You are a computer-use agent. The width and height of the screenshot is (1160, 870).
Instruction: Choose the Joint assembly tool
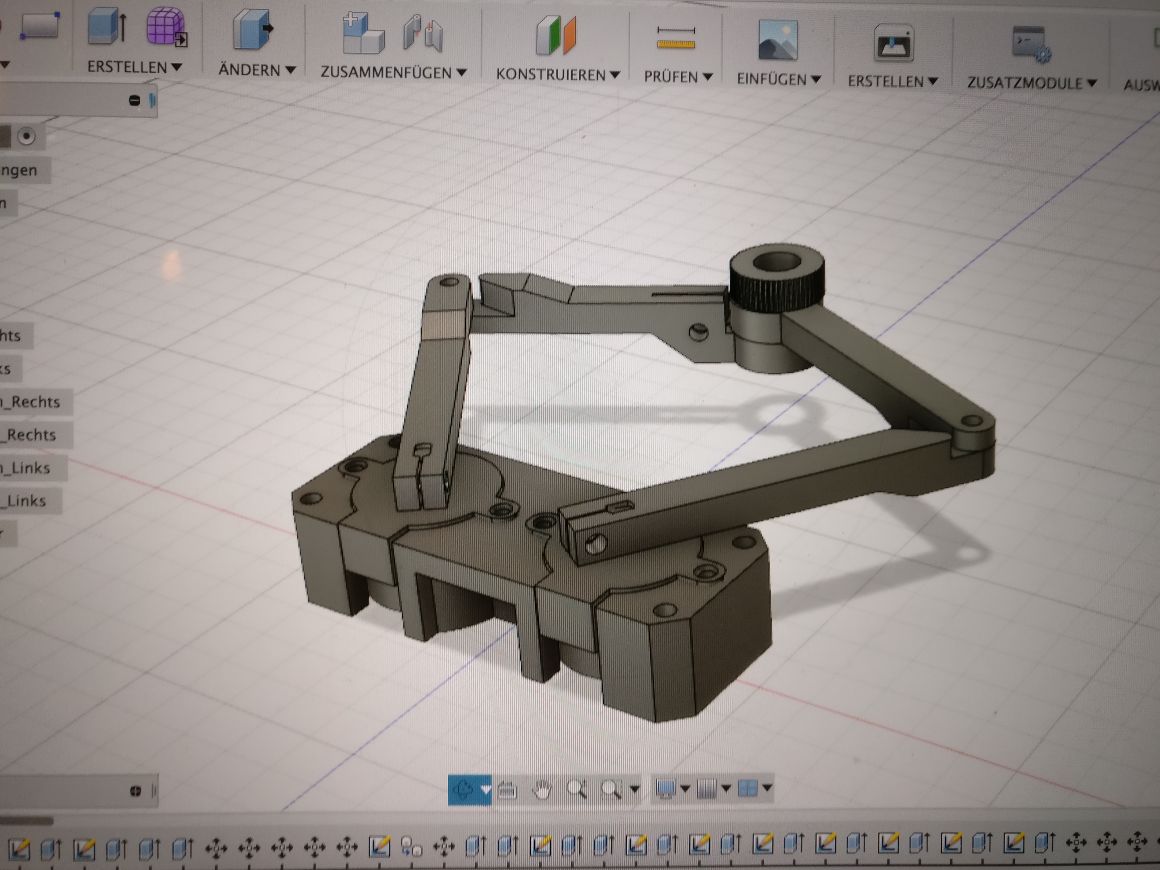(423, 35)
